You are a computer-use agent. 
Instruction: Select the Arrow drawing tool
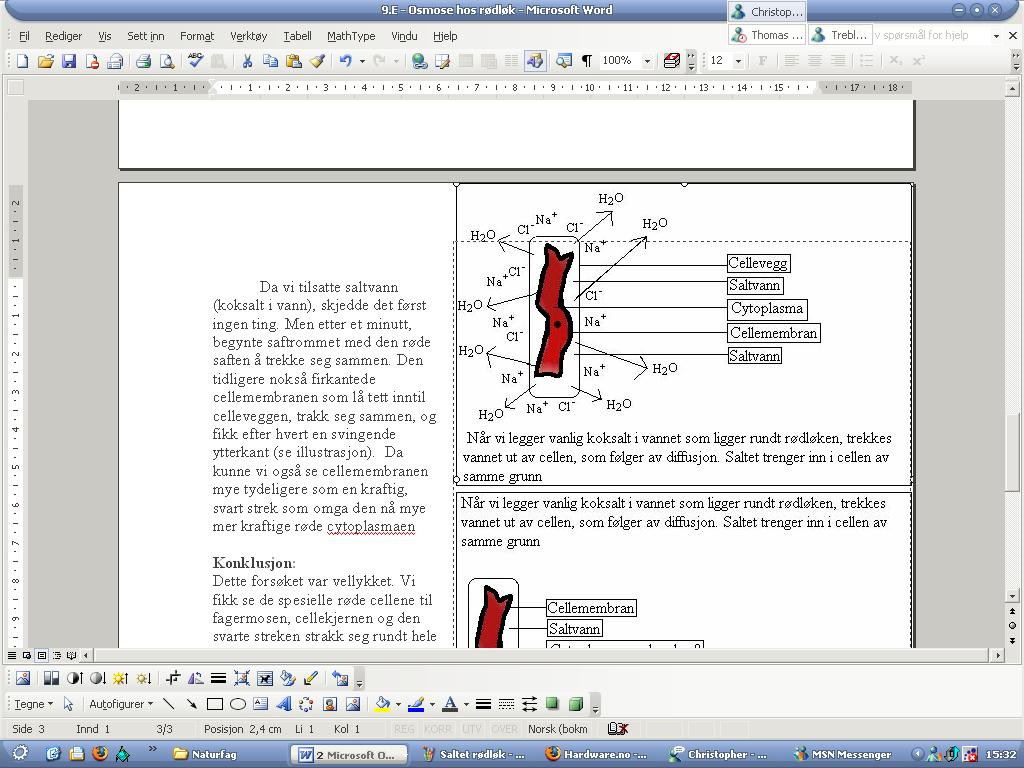[191, 704]
